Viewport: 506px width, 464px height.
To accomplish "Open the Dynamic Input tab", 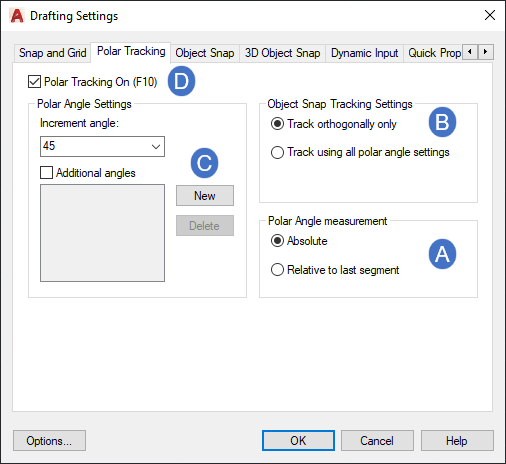I will 364,53.
